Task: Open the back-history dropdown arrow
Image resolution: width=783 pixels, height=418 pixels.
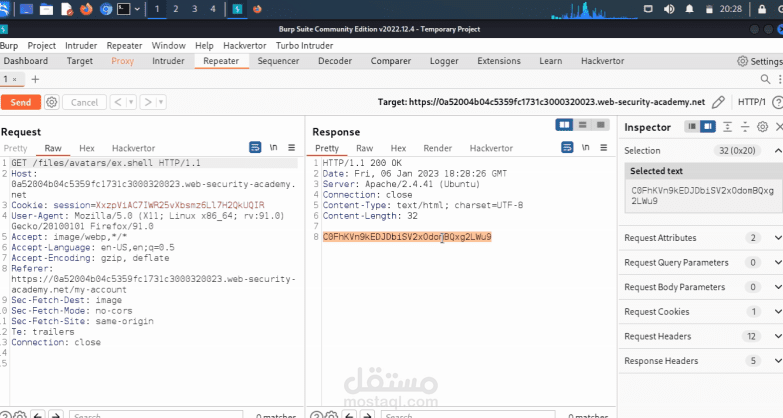Action: pos(131,102)
